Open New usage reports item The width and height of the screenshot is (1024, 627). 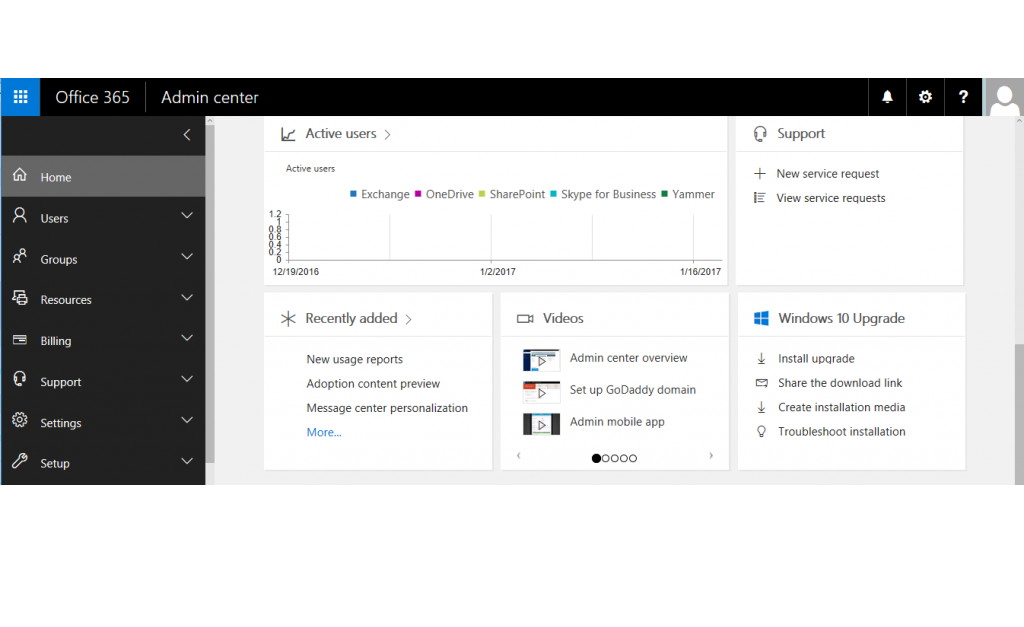[355, 359]
